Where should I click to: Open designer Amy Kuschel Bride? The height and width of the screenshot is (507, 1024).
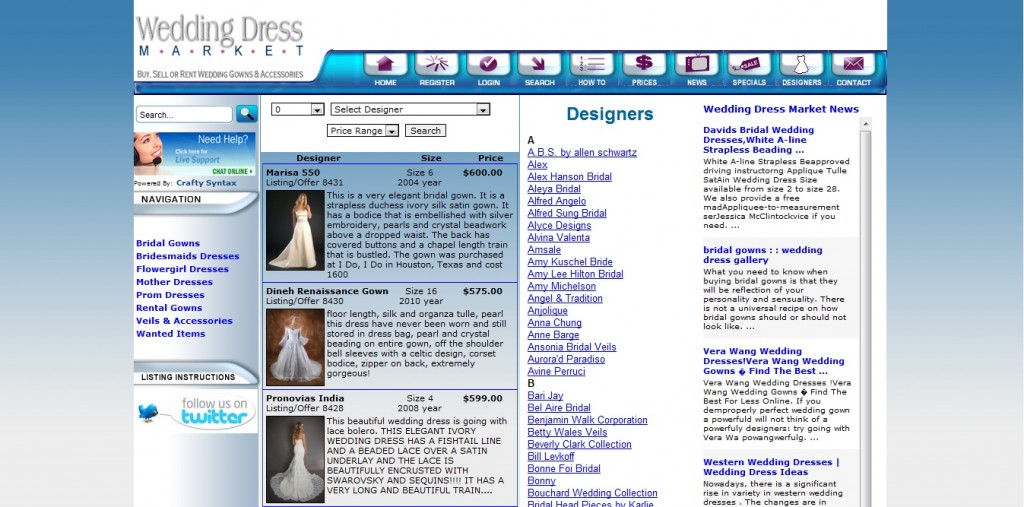[x=570, y=262]
